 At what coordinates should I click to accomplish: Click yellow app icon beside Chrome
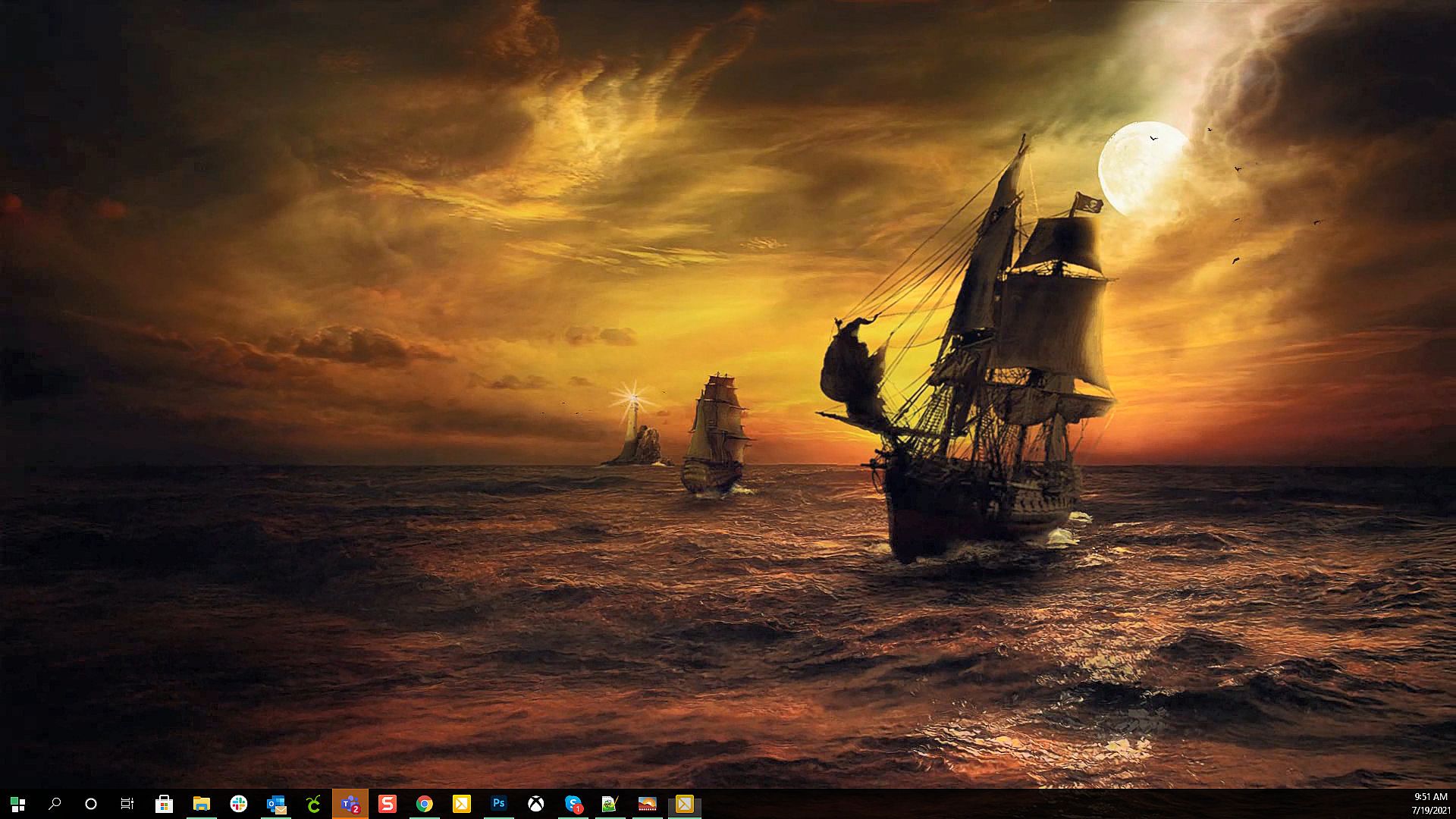tap(462, 804)
